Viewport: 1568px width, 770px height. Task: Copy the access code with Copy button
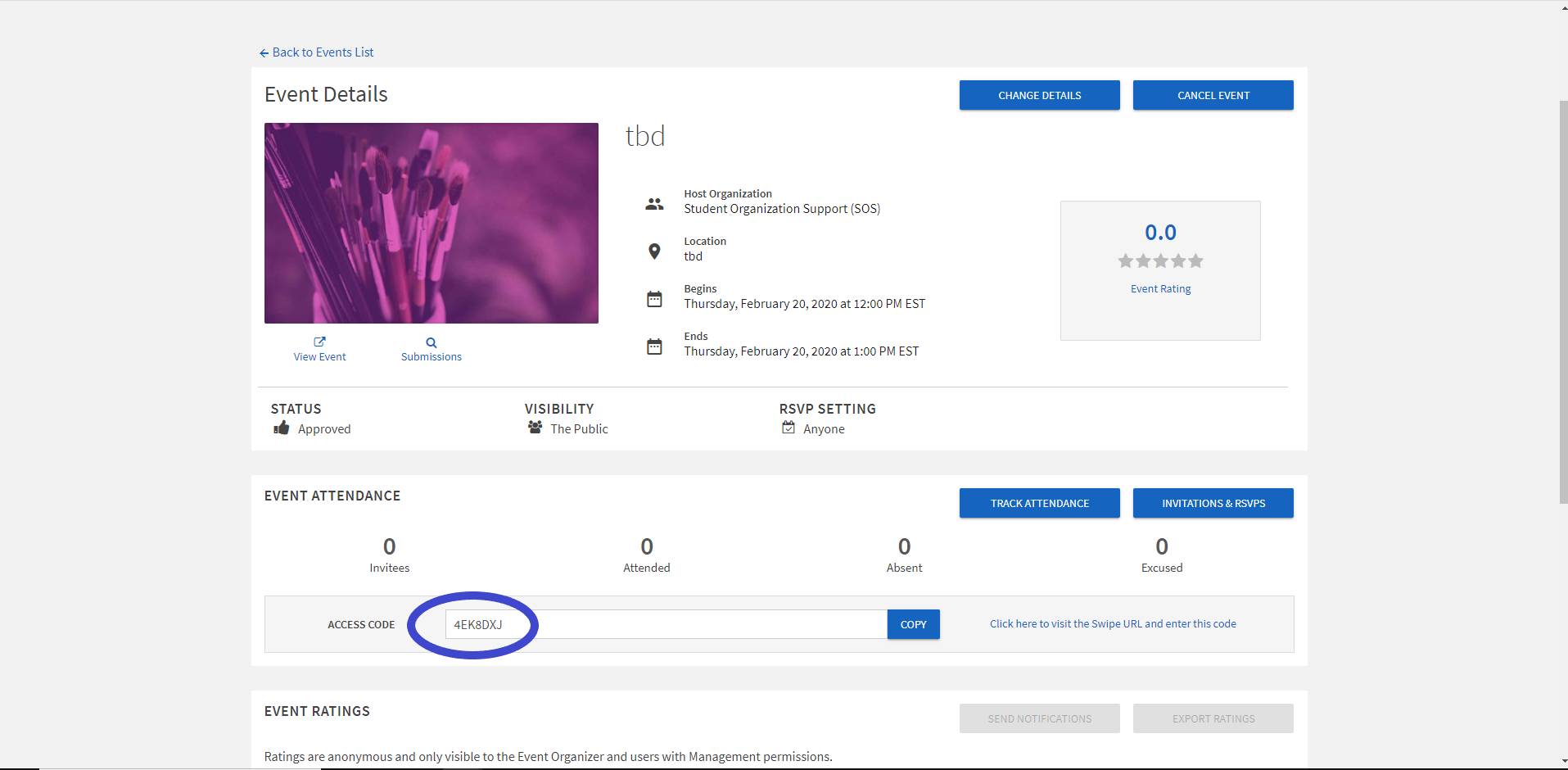pos(913,624)
